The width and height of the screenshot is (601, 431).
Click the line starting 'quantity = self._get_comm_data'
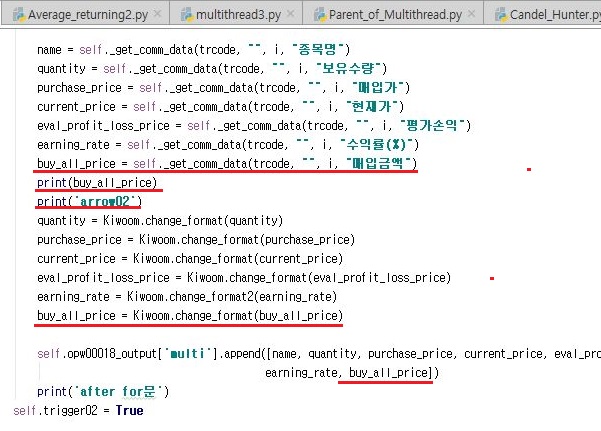(212, 69)
